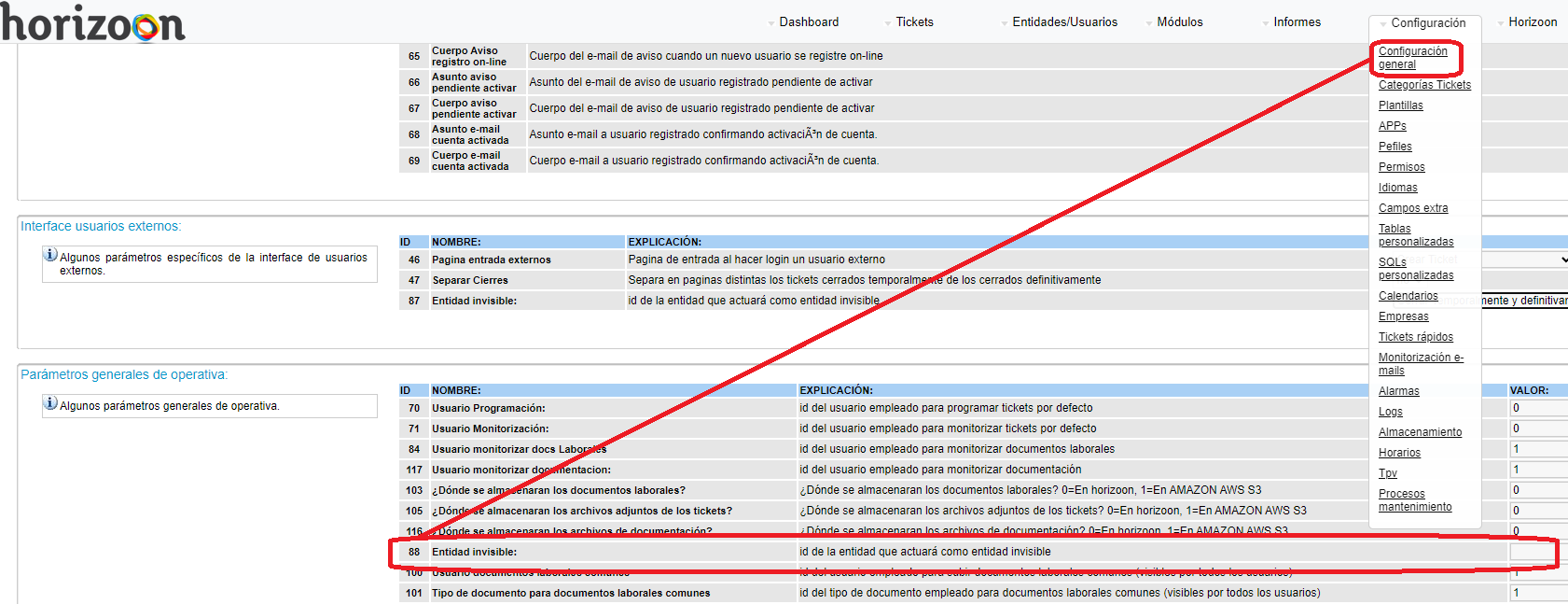
Task: Open Categorías Tickets link
Action: tap(1424, 85)
